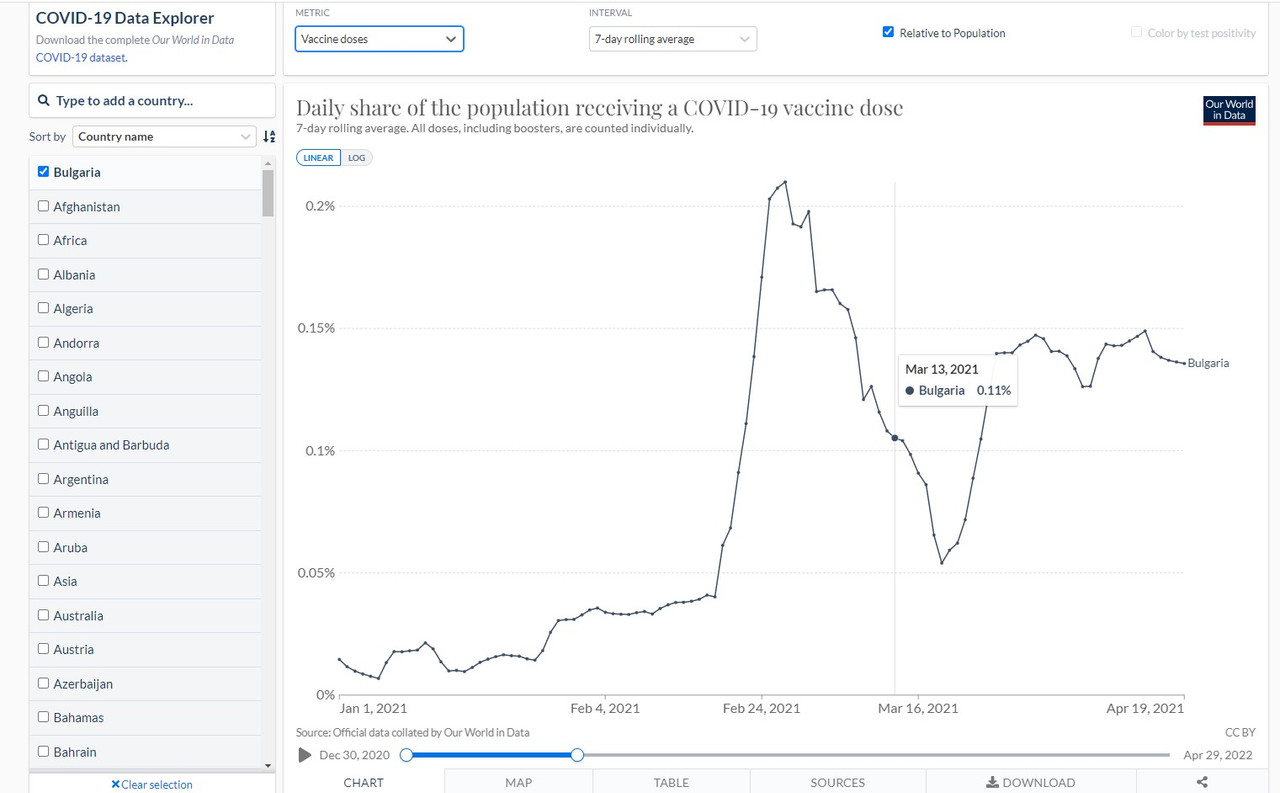1280x793 pixels.
Task: Check the Antigua and Barbuda checkbox
Action: coord(43,444)
